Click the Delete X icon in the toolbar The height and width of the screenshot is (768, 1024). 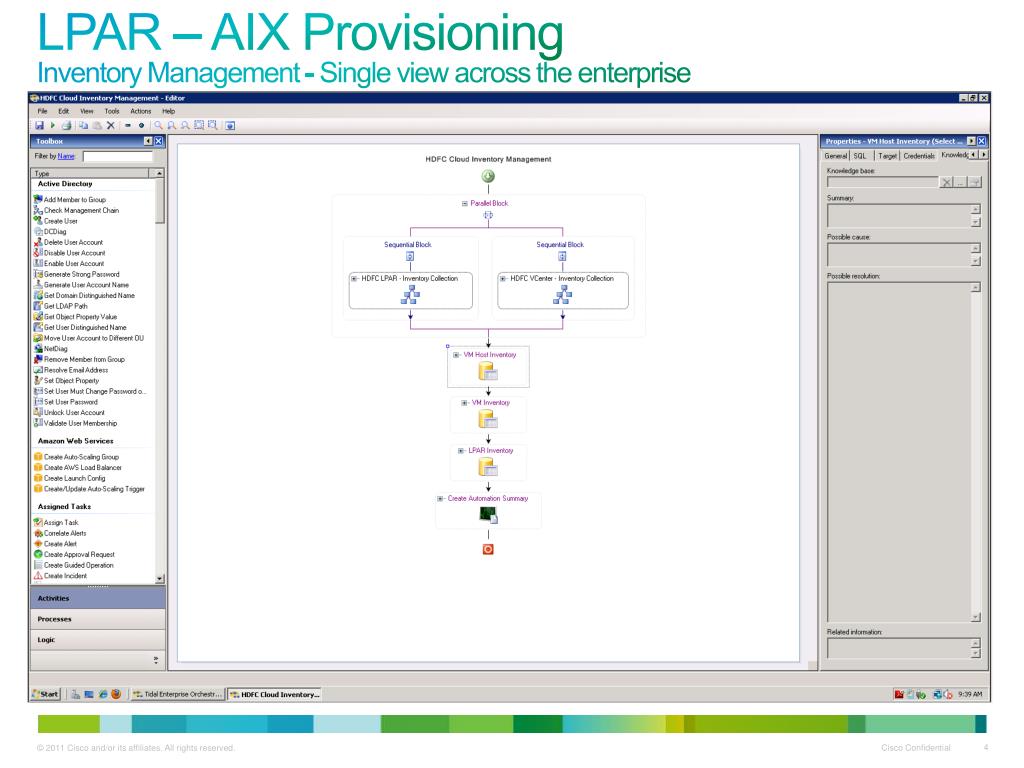(110, 125)
